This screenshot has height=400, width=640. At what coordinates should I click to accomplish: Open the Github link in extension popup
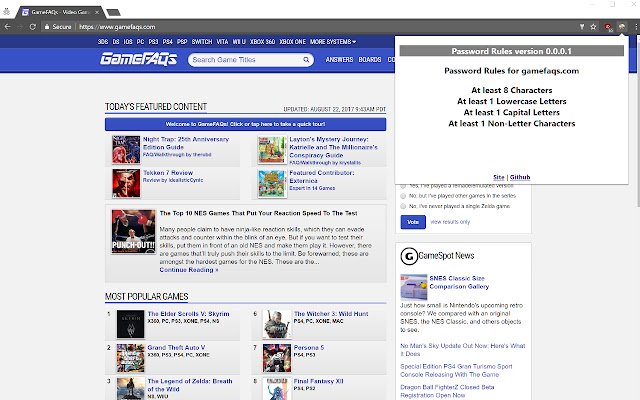point(520,177)
